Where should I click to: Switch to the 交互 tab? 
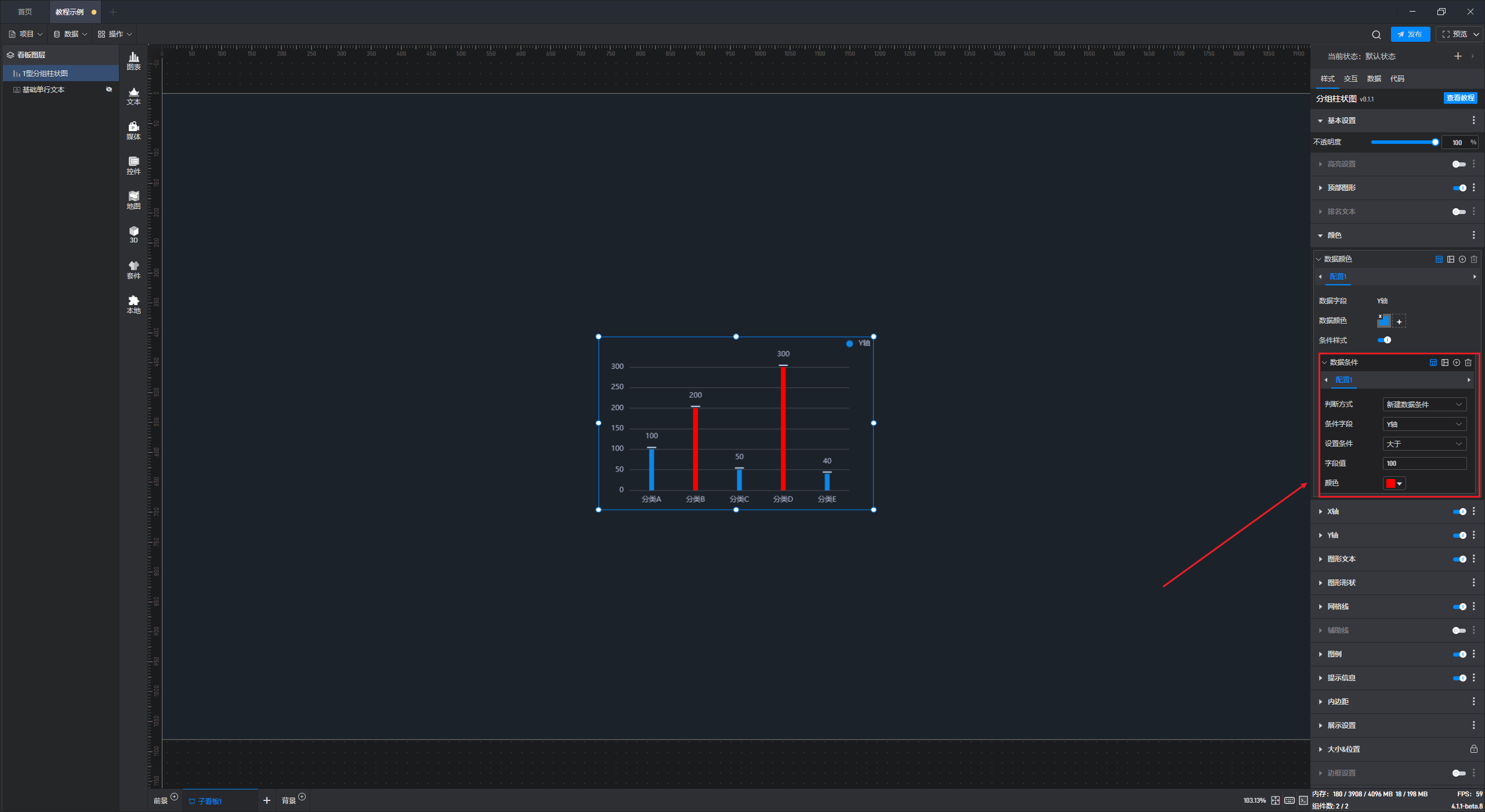(x=1350, y=79)
